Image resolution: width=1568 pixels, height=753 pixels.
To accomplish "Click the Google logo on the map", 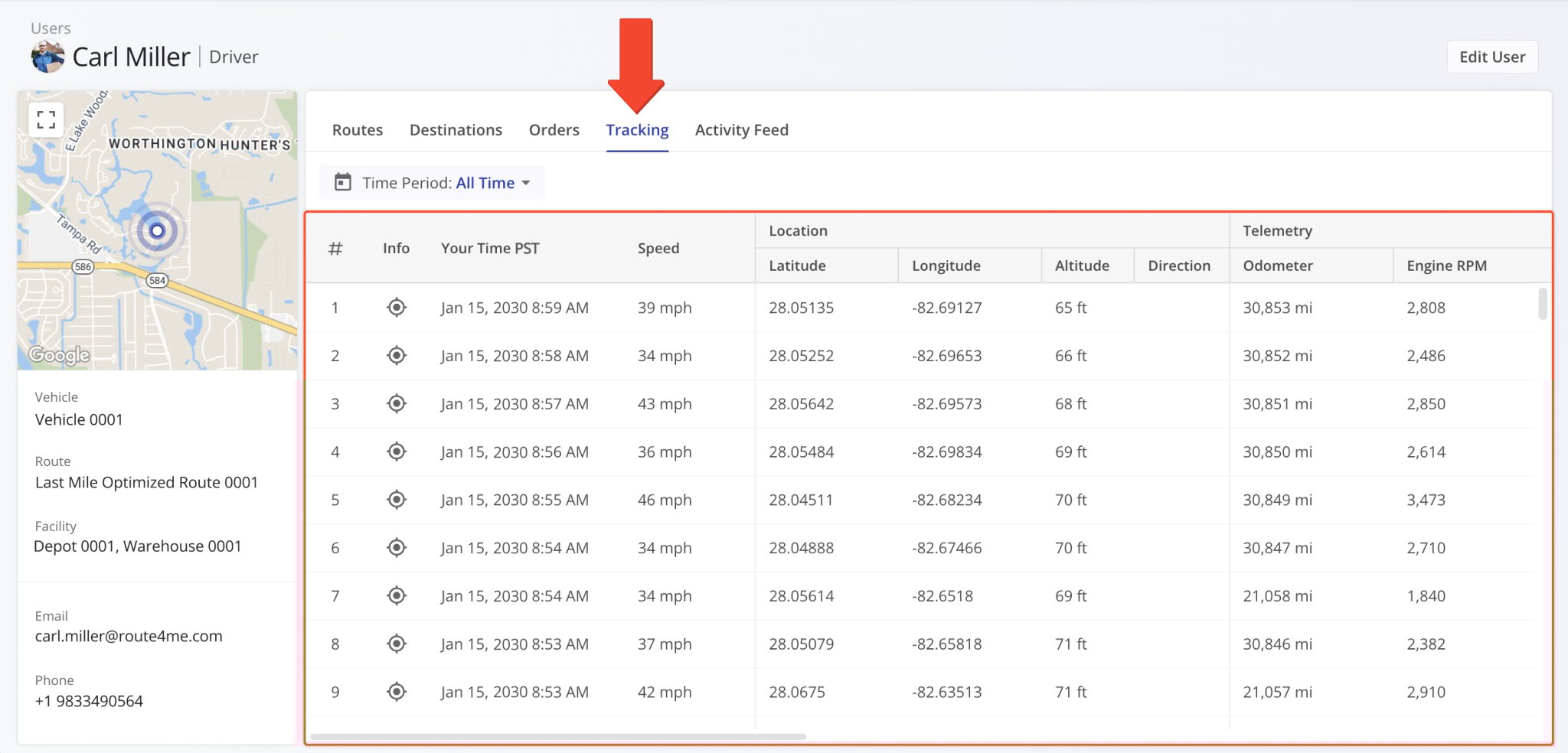I will 60,355.
